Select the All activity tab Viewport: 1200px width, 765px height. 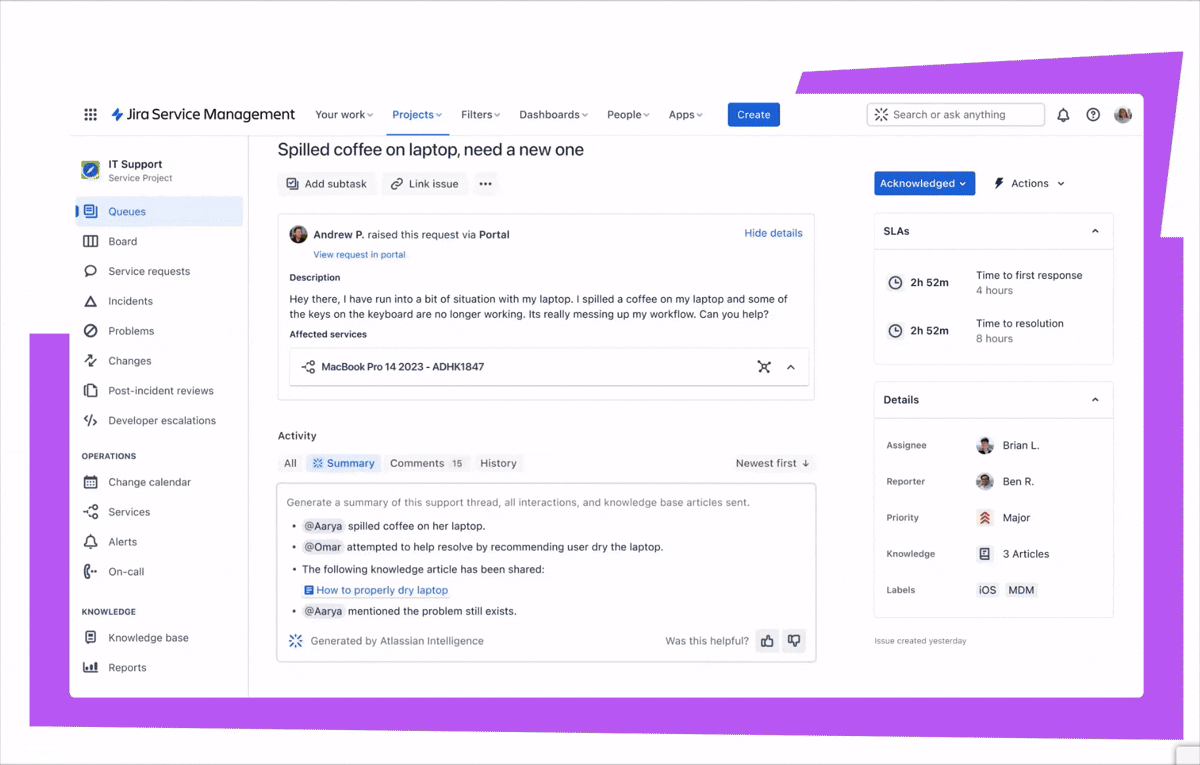(x=290, y=463)
